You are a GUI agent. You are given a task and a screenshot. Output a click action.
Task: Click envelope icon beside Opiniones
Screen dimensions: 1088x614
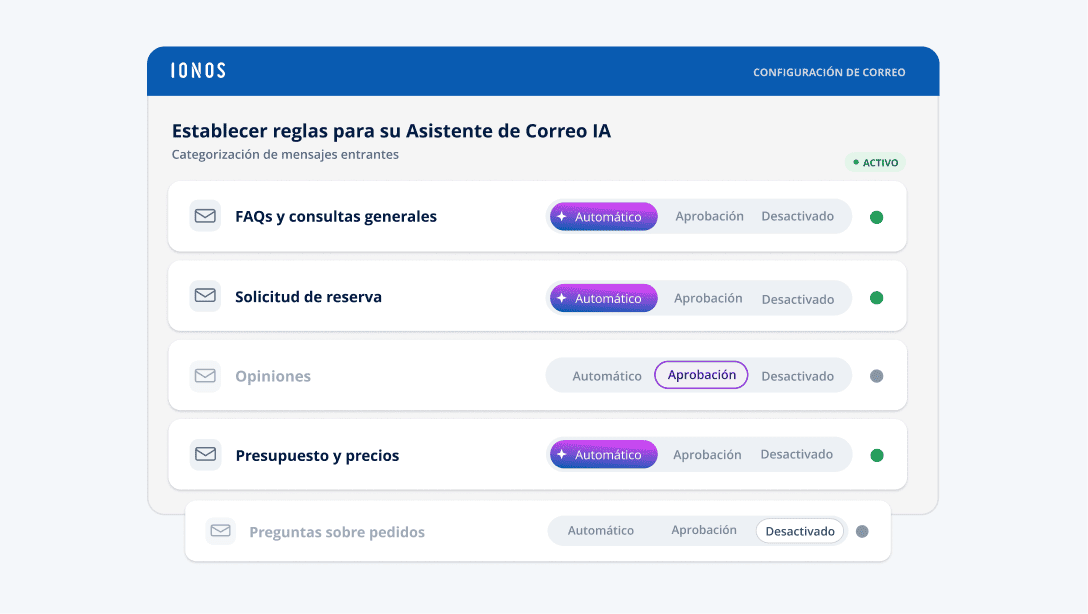pyautogui.click(x=205, y=376)
